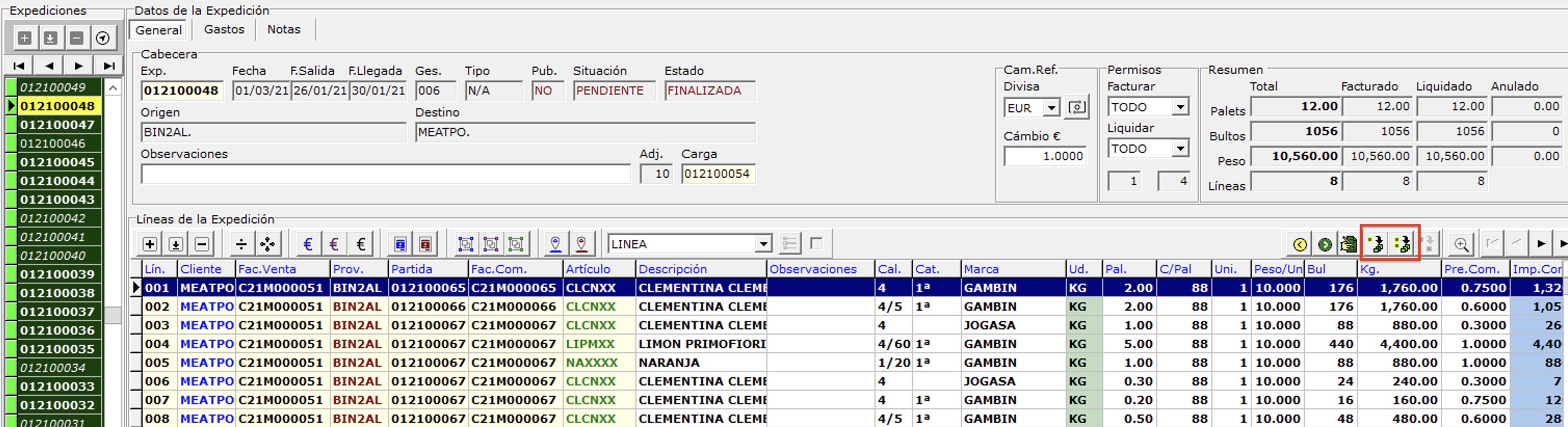The height and width of the screenshot is (427, 1568).
Task: Switch to the Gastos tab
Action: [224, 29]
